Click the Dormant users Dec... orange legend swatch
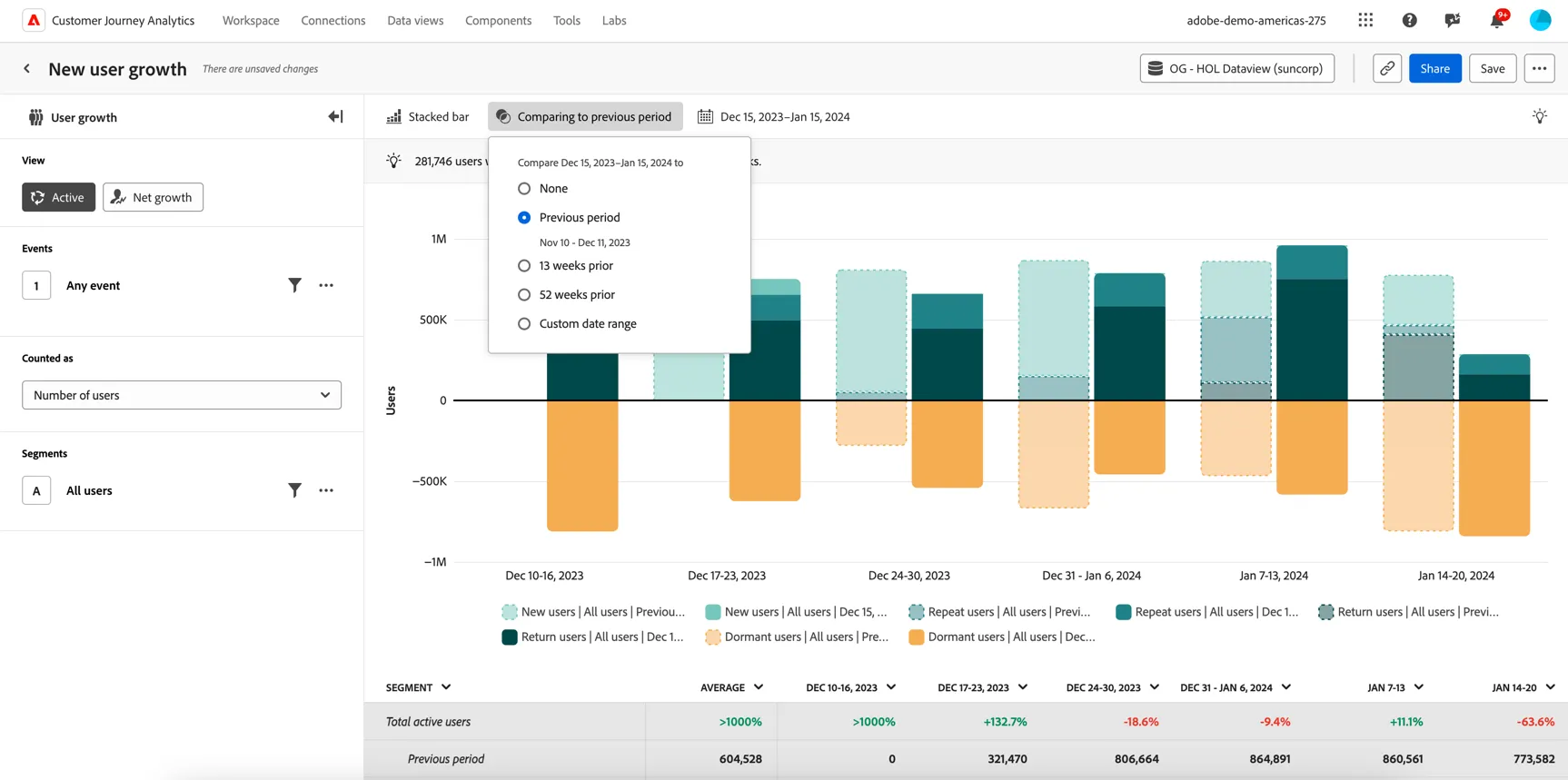This screenshot has width=1568, height=780. 917,637
